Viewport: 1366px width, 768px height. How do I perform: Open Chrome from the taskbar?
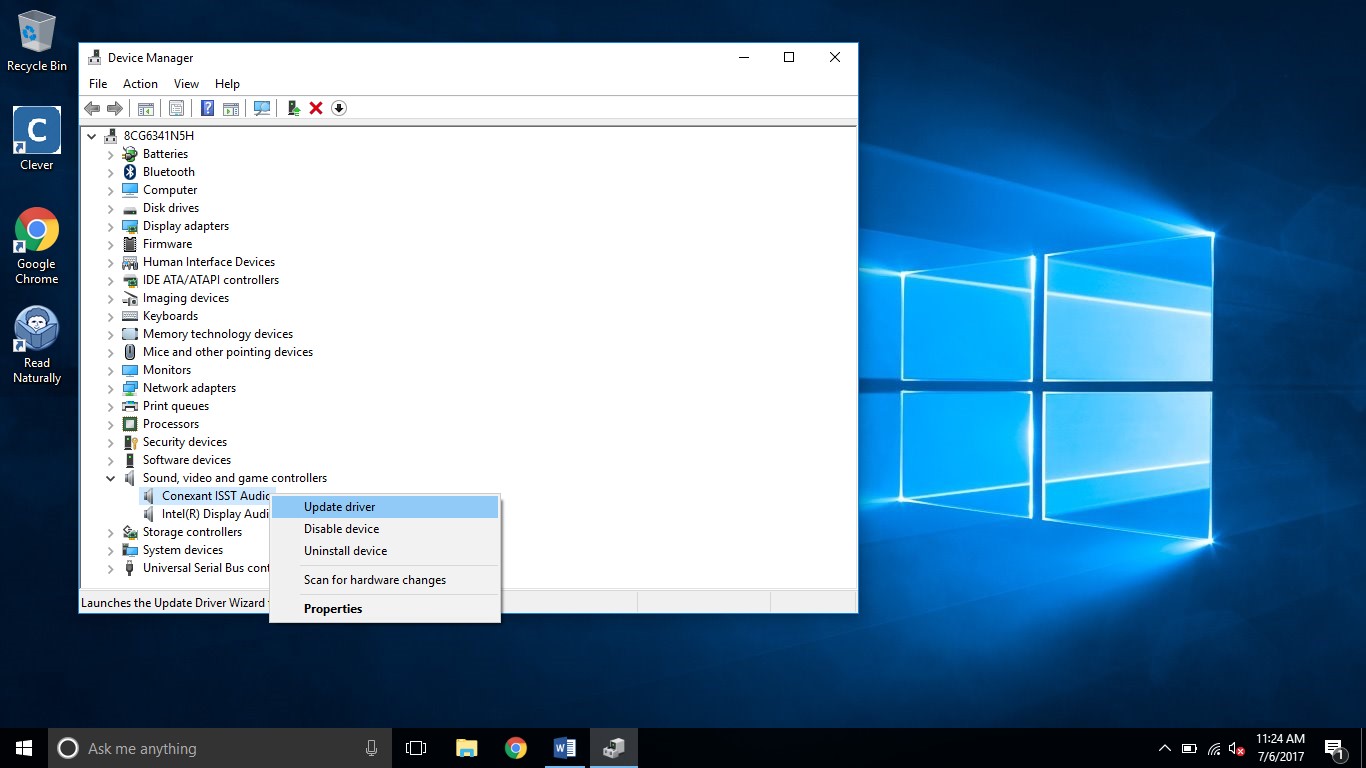(516, 748)
